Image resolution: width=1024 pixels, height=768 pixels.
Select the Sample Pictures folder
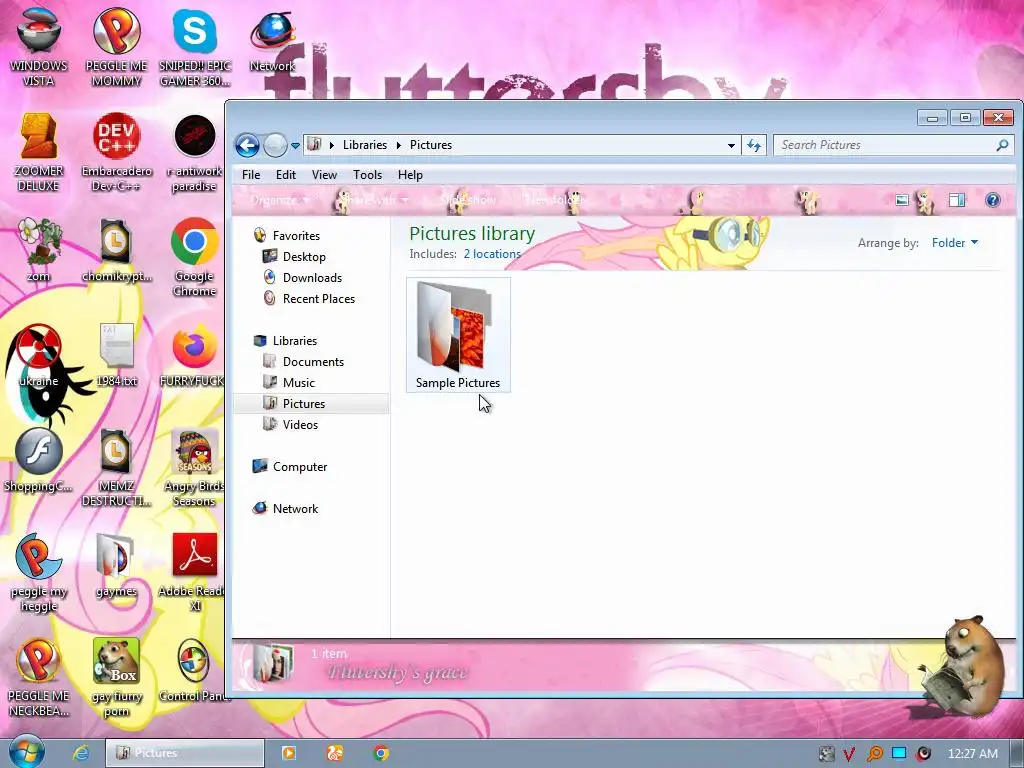click(x=458, y=335)
